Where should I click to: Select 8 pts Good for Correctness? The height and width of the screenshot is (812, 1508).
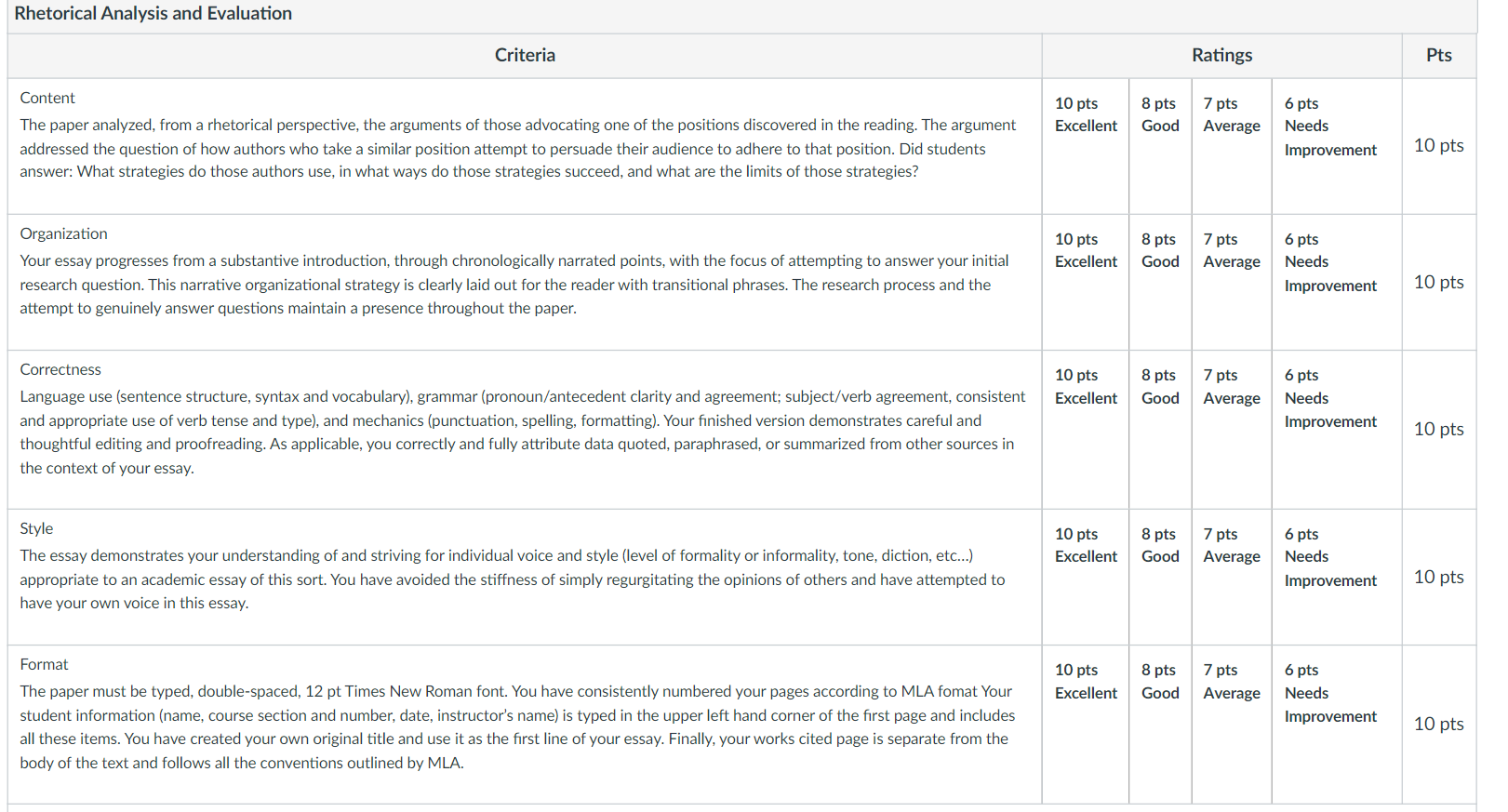[x=1160, y=429]
